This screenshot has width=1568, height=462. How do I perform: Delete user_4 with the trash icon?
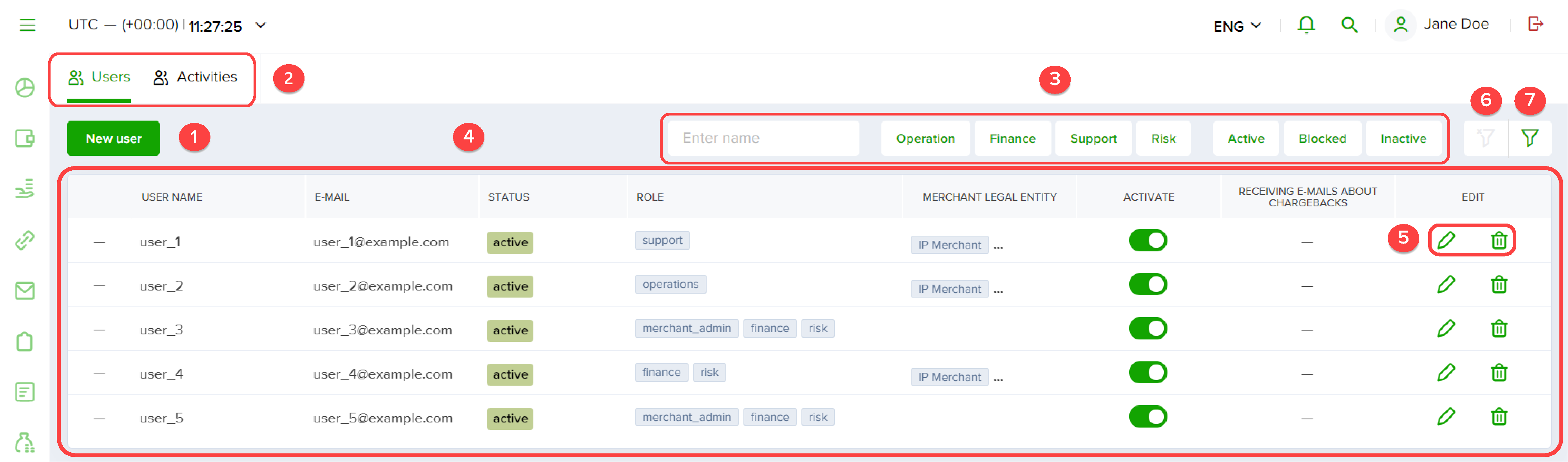pyautogui.click(x=1499, y=373)
